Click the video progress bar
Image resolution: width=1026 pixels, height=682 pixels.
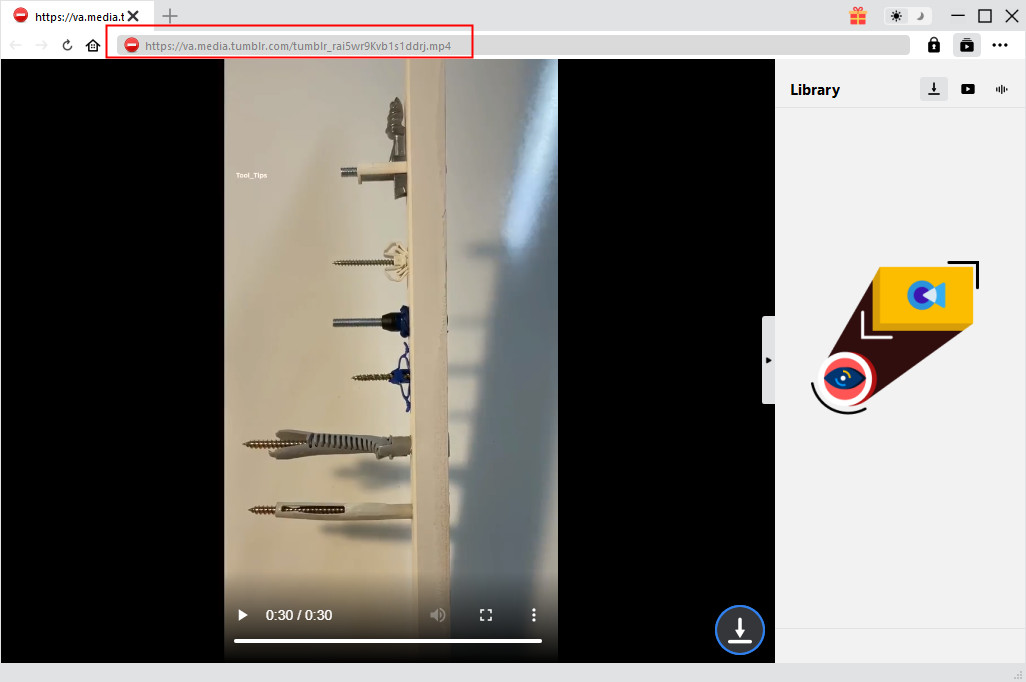coord(390,641)
